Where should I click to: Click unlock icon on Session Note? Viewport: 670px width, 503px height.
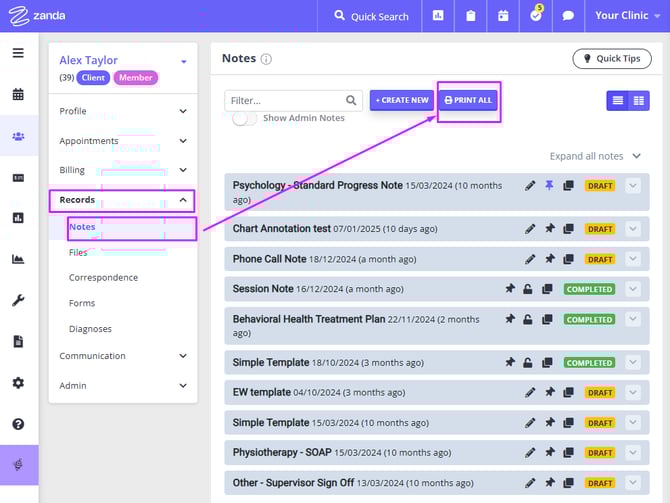(528, 289)
